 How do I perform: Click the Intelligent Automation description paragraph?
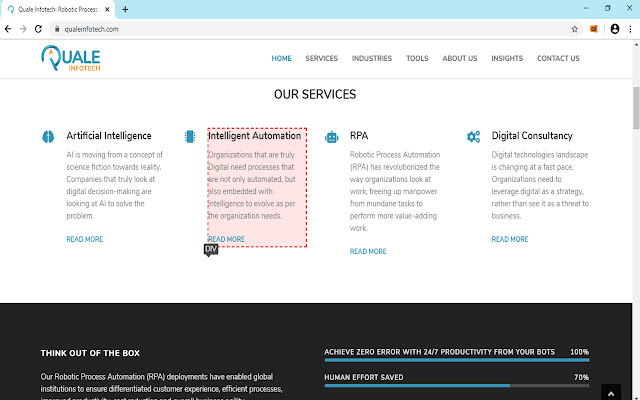tap(252, 185)
